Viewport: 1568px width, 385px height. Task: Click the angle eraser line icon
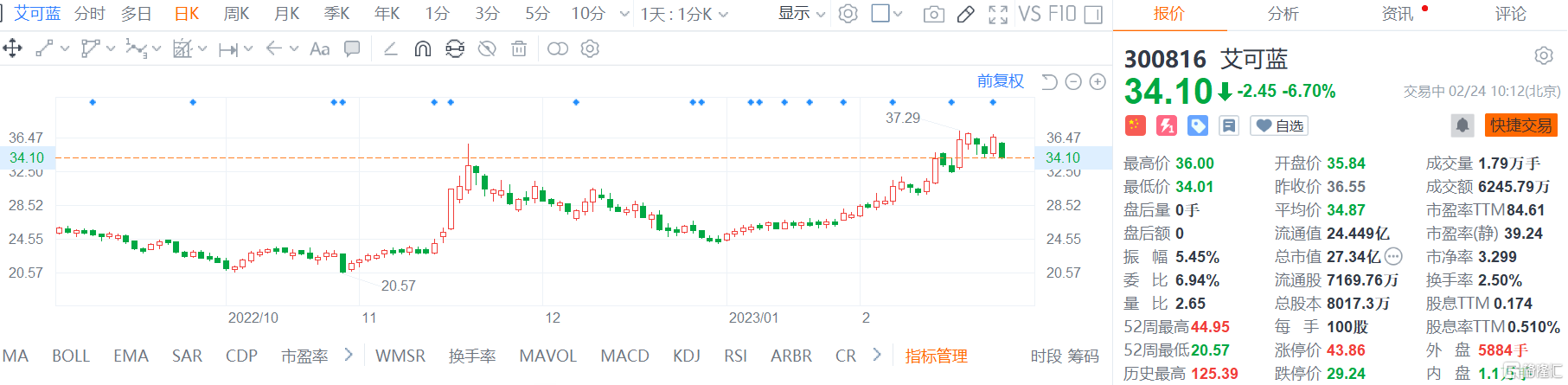point(390,48)
